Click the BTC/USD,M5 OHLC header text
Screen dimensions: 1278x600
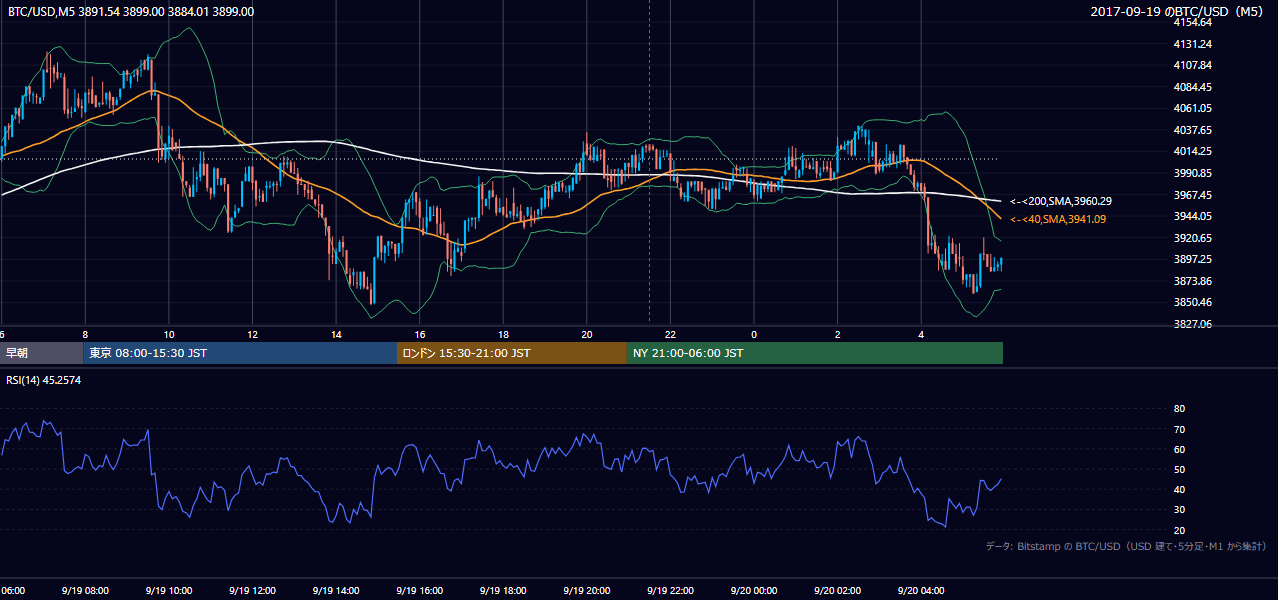point(131,12)
